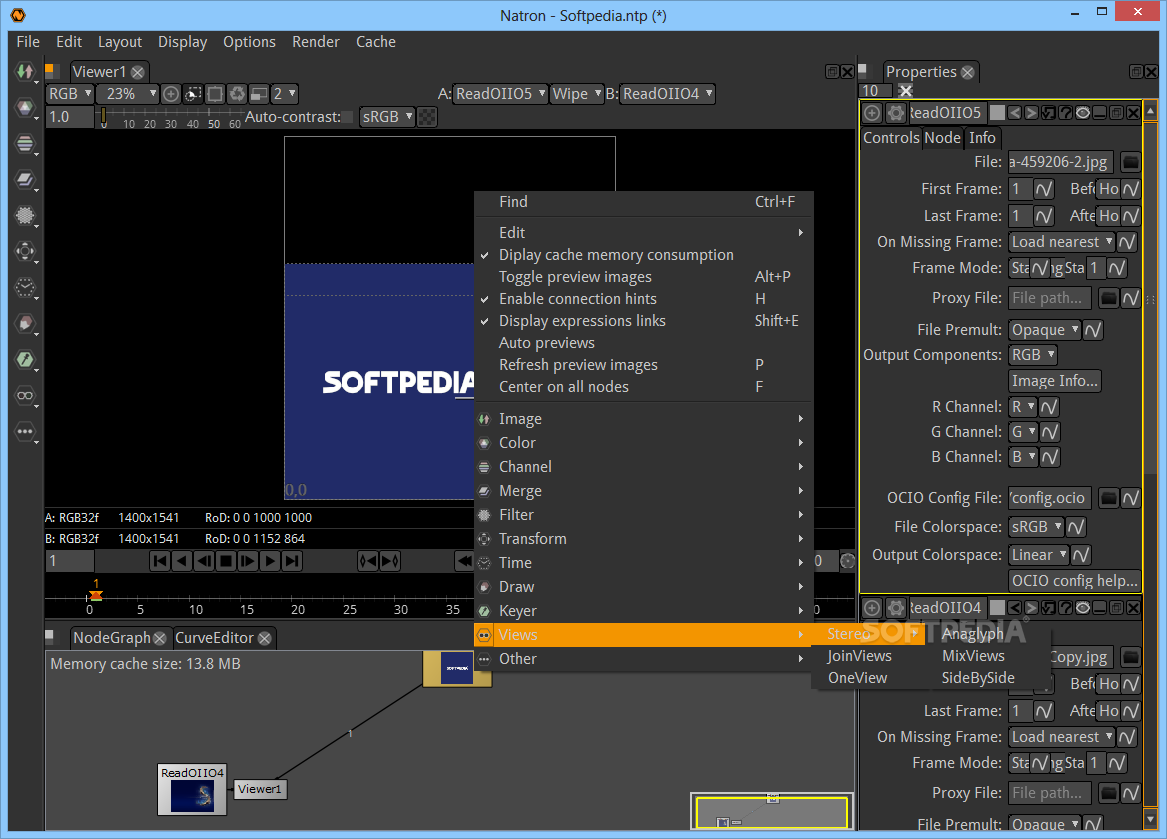Open the Cache menu

tap(376, 42)
